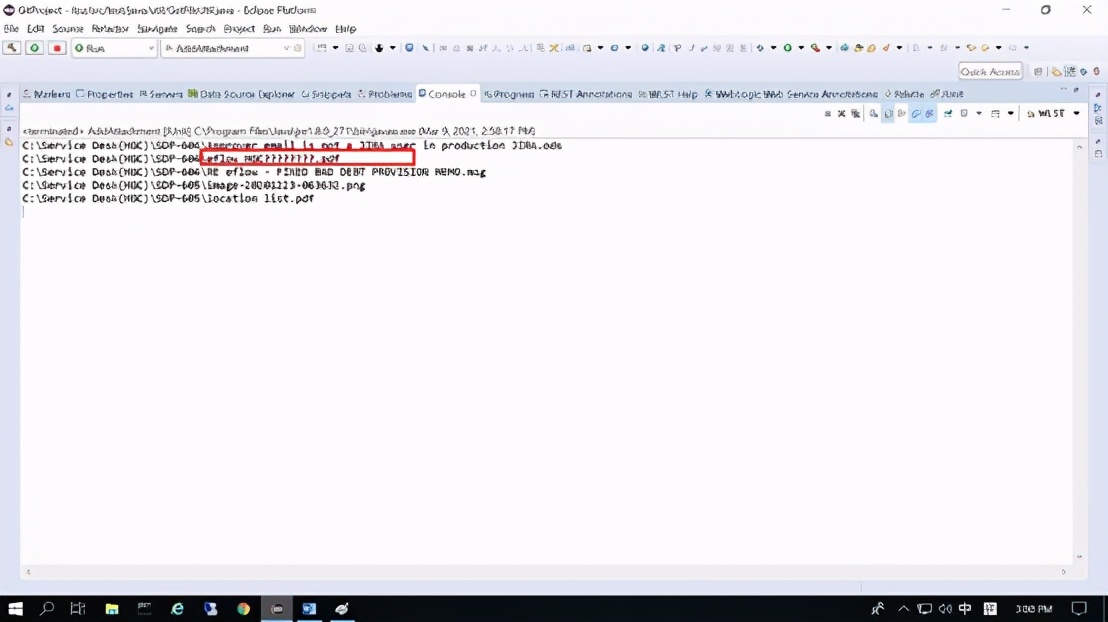1108x622 pixels.
Task: Click the yellow Open Type folder icon
Action: pos(858,48)
